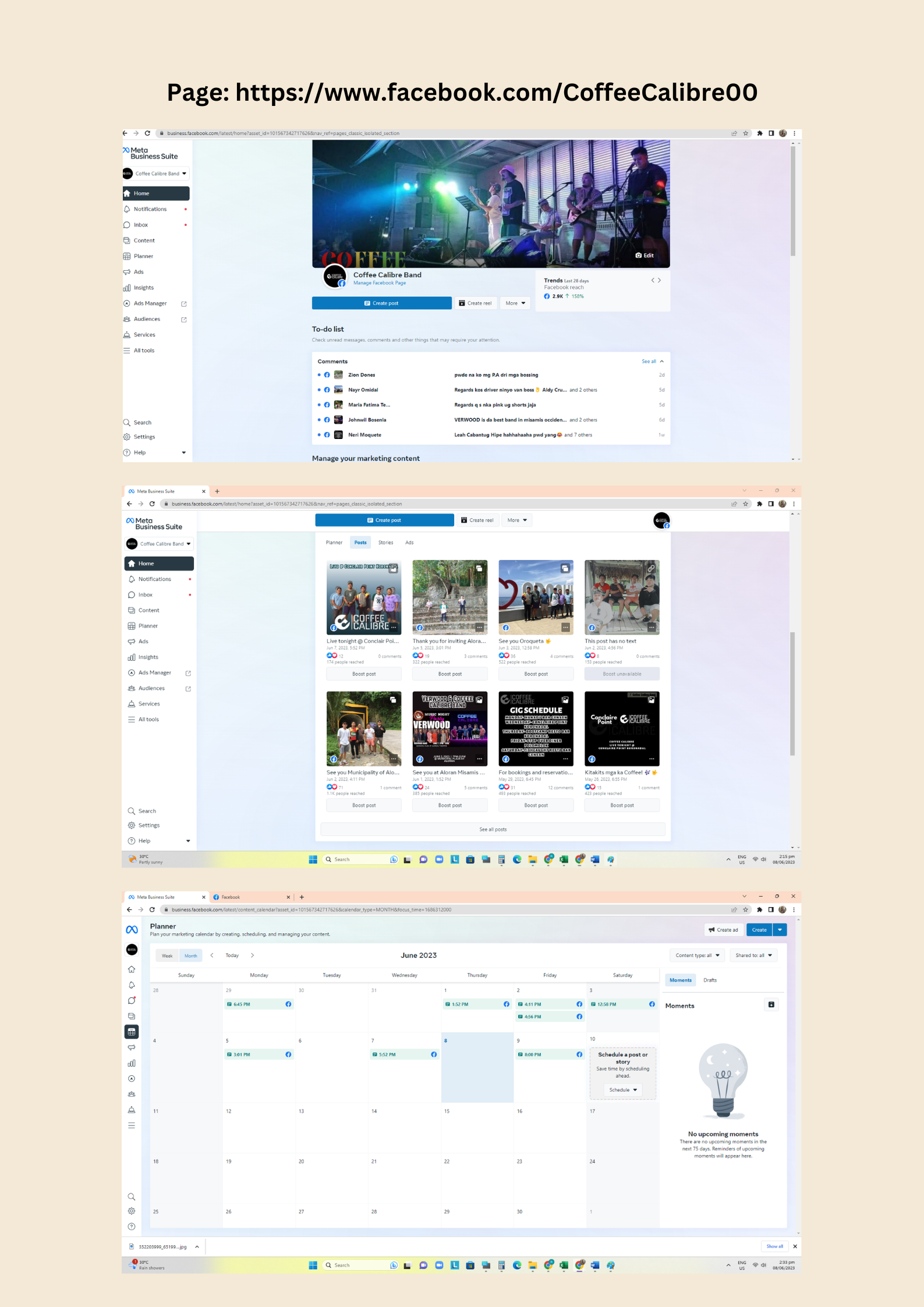924x1307 pixels.
Task: Click See all posts button
Action: click(493, 830)
